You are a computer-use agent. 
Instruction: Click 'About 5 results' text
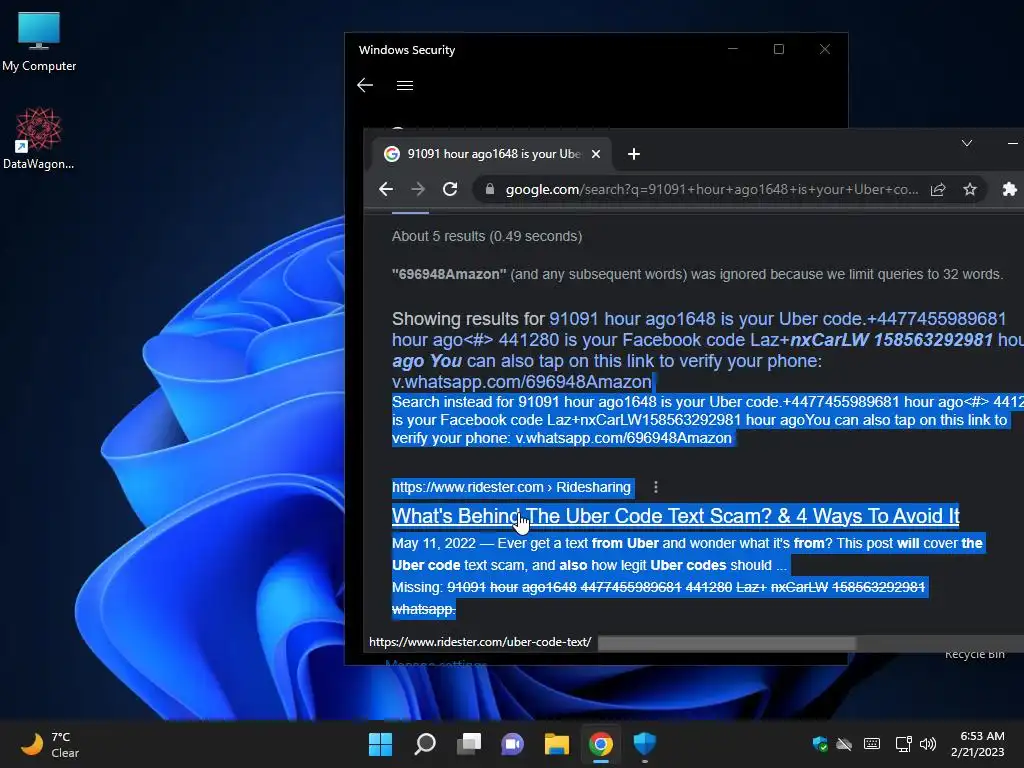[487, 236]
